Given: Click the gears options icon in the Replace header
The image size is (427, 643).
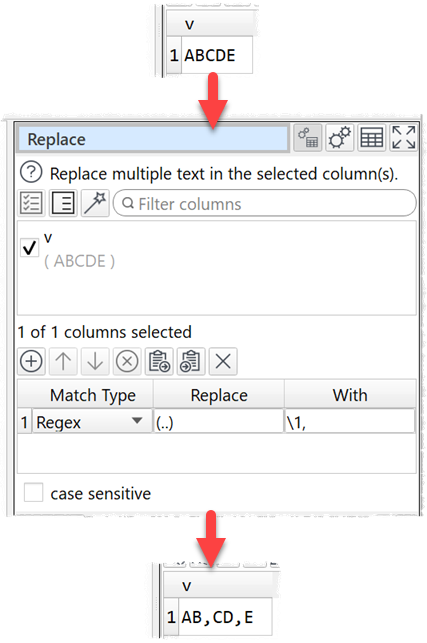Looking at the screenshot, I should pos(340,138).
